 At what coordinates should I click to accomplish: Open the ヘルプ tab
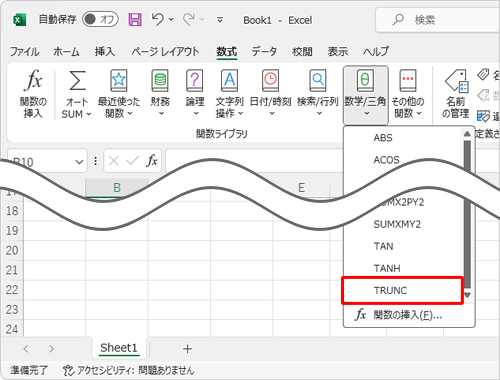click(376, 51)
